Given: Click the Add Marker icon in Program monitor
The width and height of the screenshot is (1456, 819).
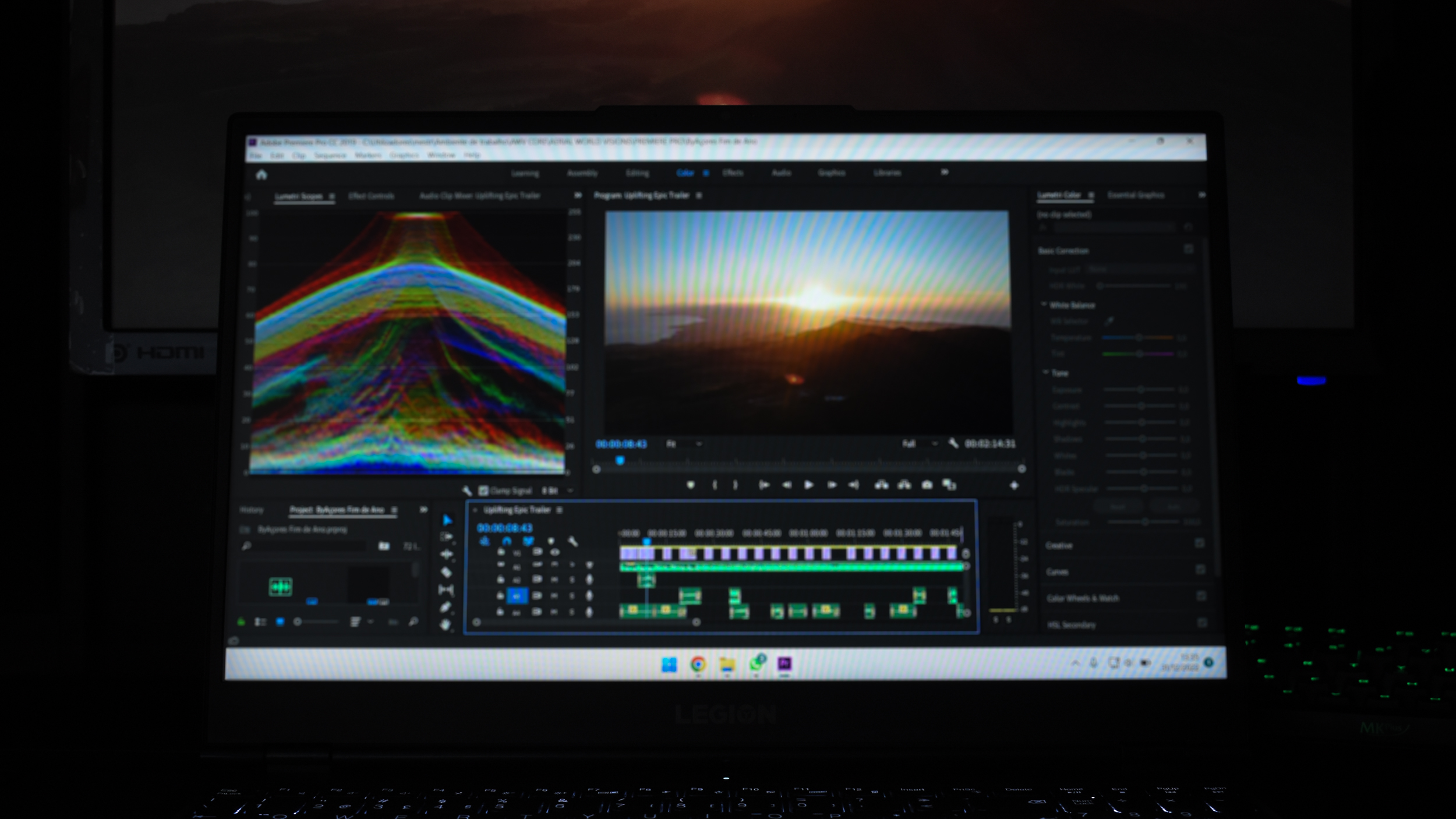Looking at the screenshot, I should point(691,485).
